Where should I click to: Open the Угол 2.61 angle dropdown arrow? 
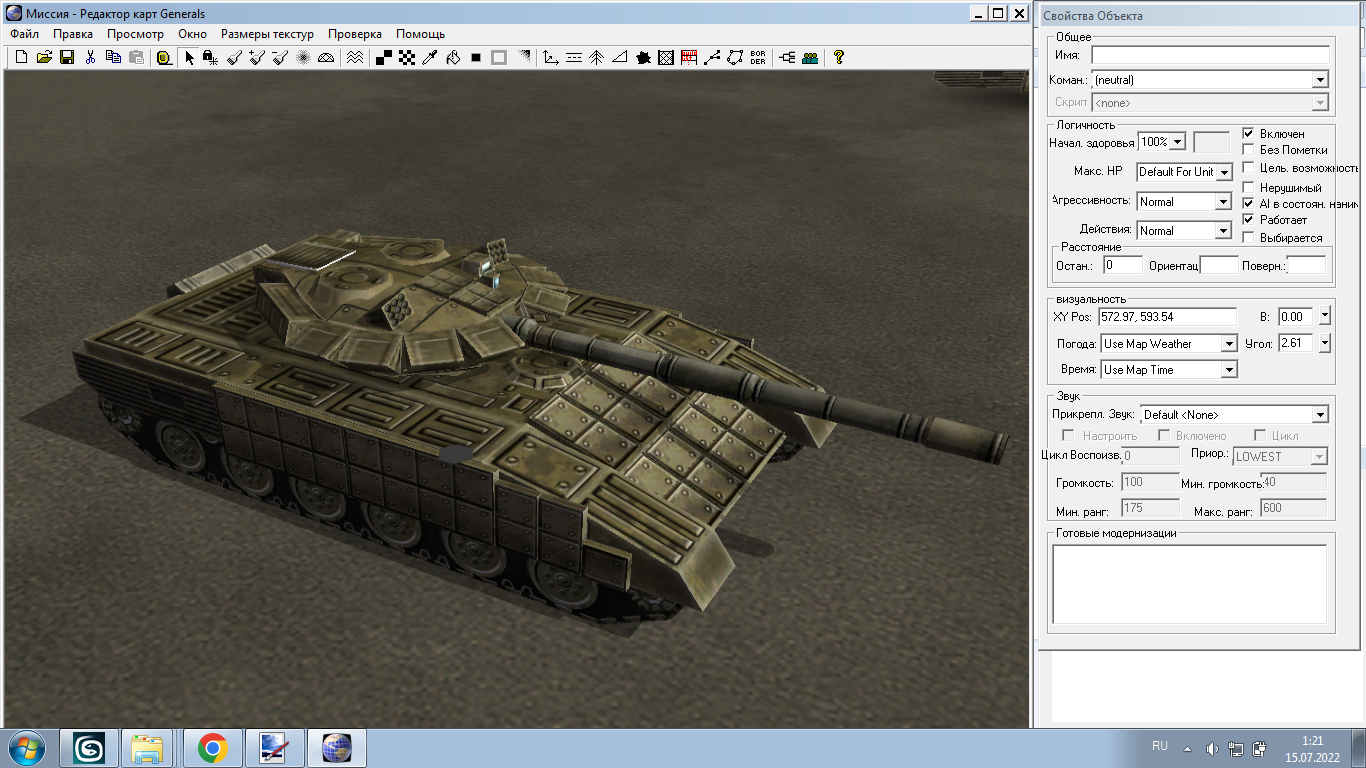[1325, 343]
